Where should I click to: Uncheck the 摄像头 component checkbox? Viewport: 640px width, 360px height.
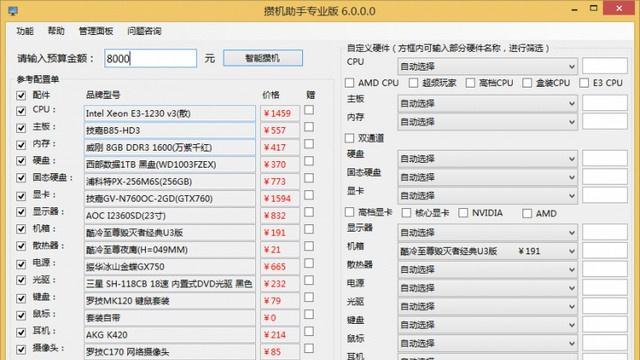(x=21, y=349)
